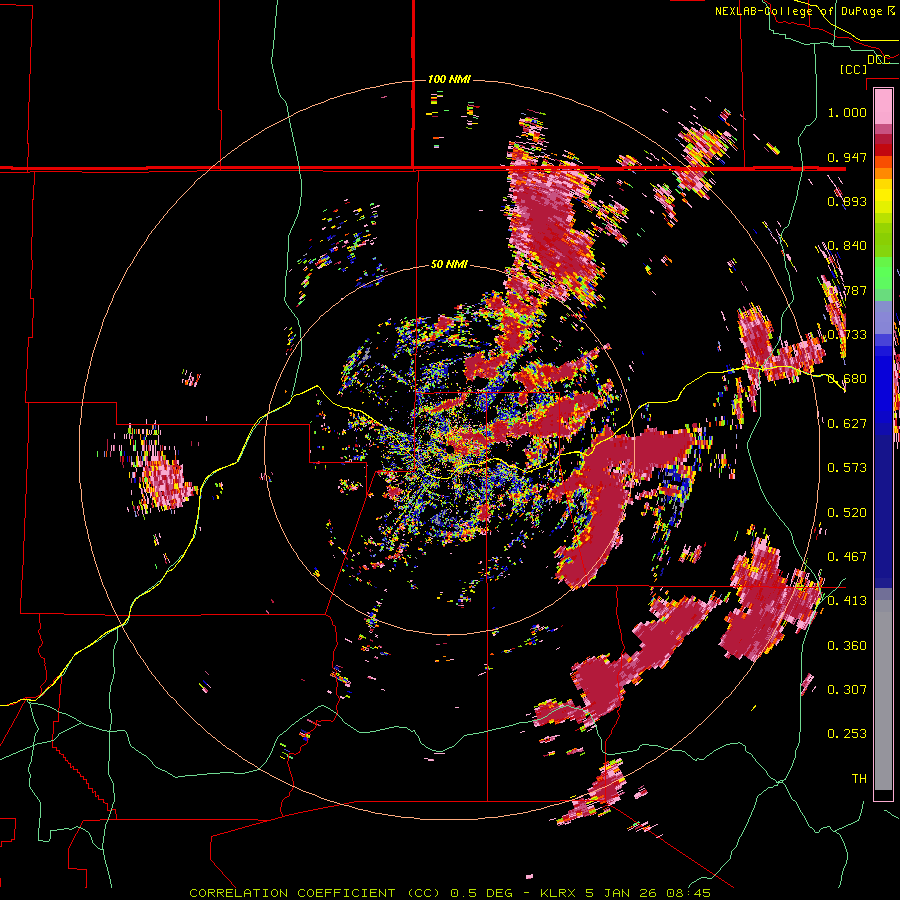Screen dimensions: 900x900
Task: Click the 0.467 scale value
Action: (x=847, y=557)
